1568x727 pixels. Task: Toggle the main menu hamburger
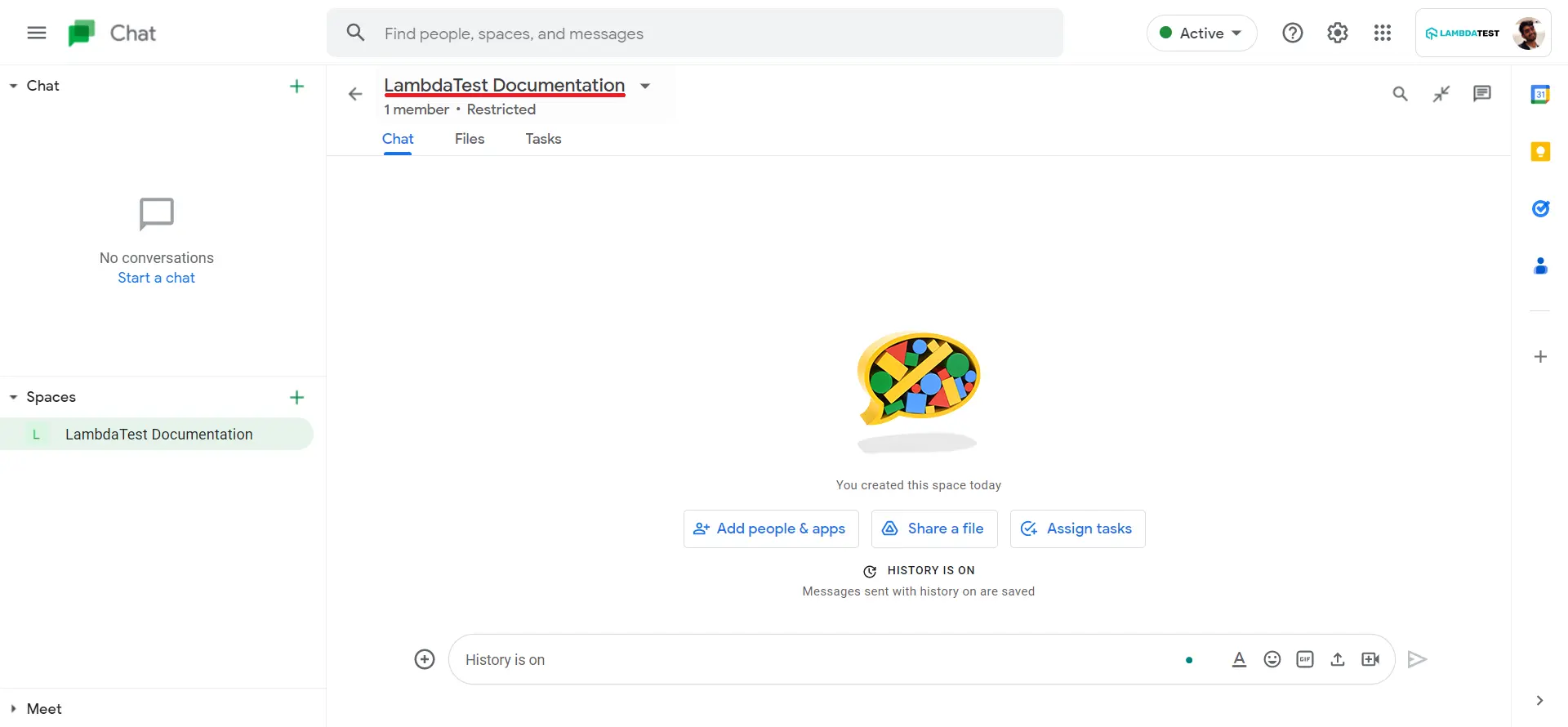[37, 33]
